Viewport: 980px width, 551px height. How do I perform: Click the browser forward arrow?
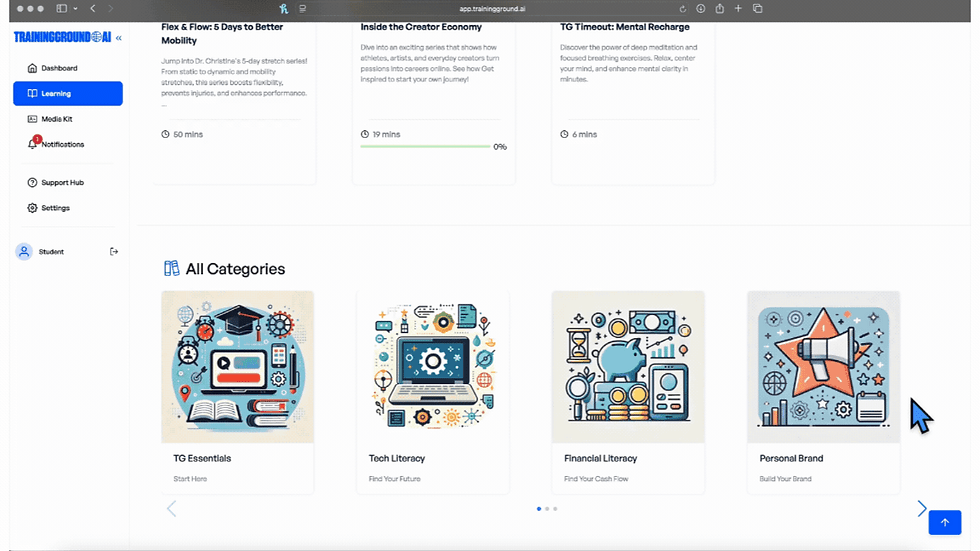click(111, 9)
